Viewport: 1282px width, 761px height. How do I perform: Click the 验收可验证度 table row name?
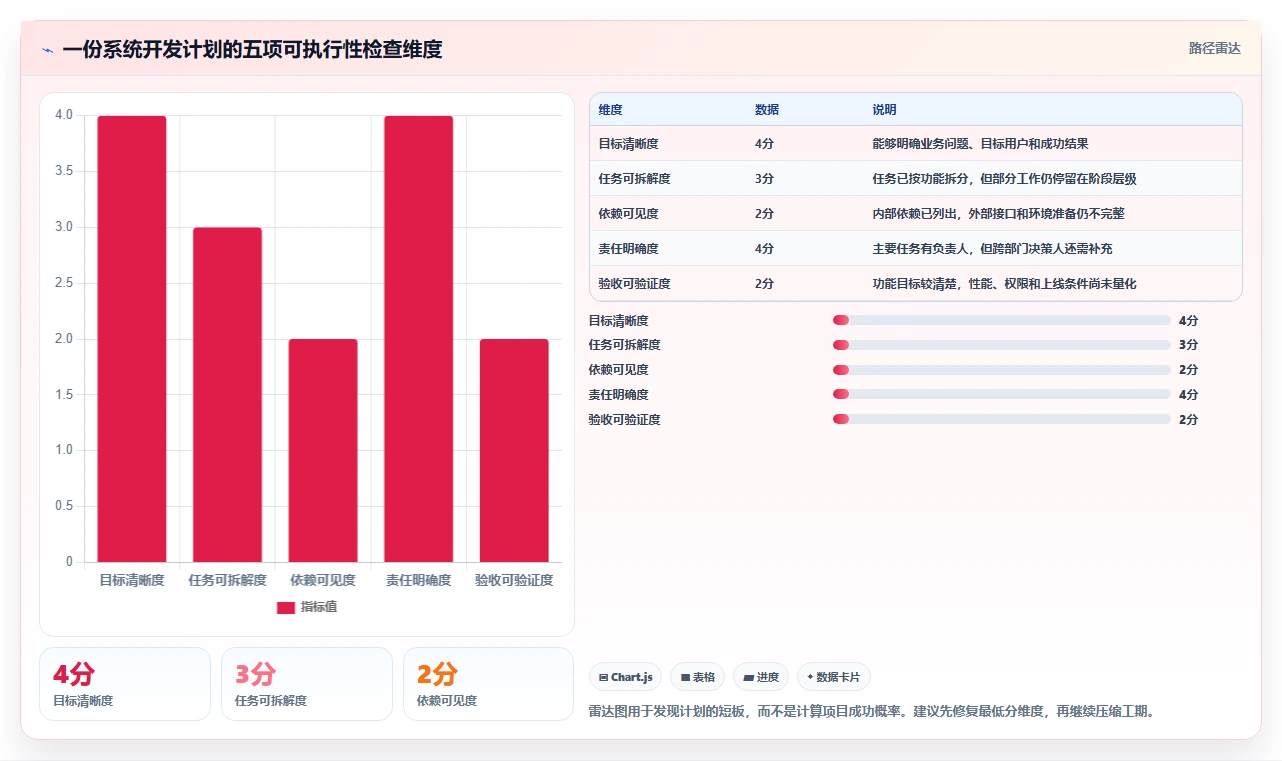pos(634,284)
